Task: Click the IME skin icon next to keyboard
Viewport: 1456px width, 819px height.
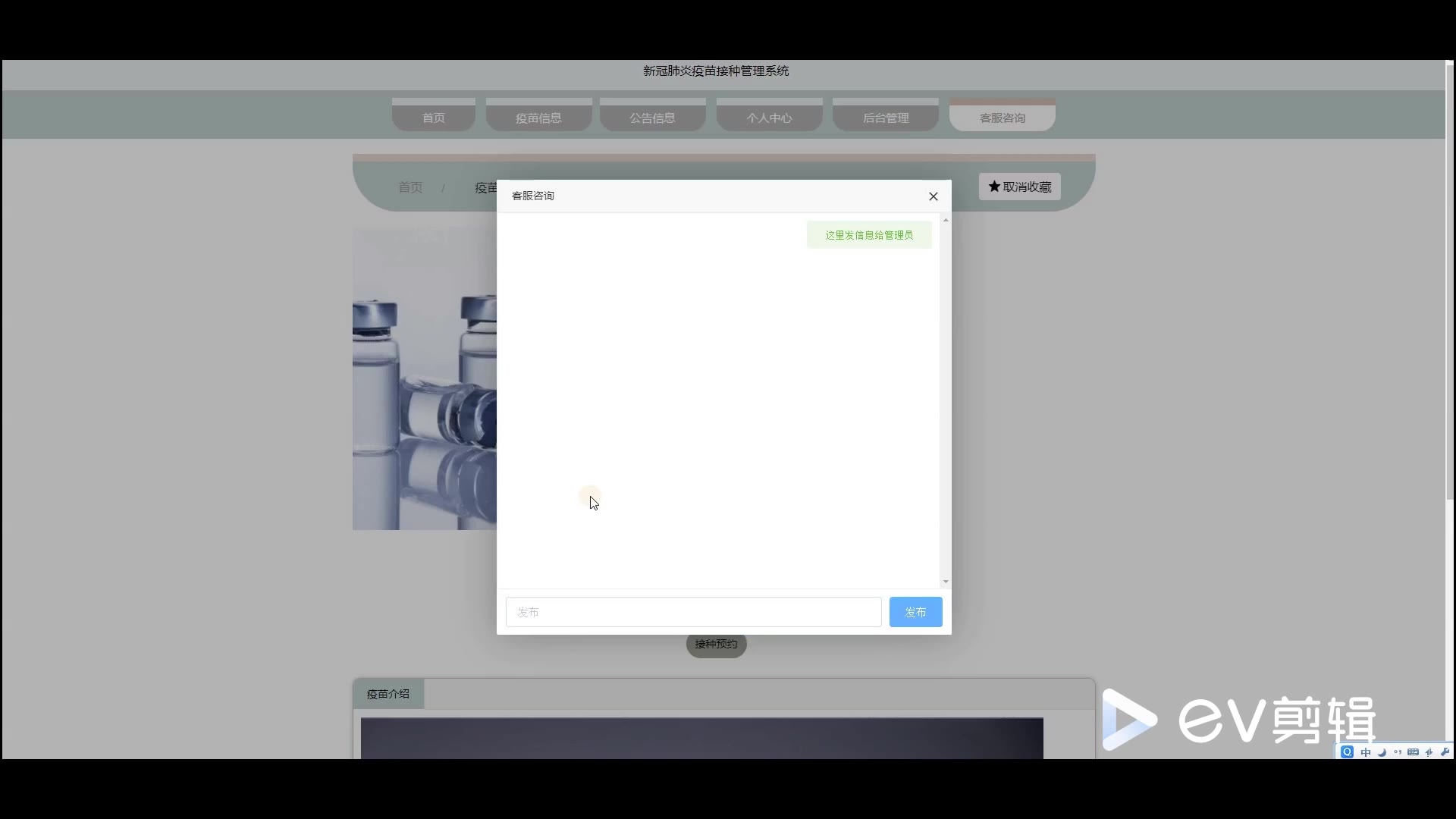Action: coord(1429,752)
